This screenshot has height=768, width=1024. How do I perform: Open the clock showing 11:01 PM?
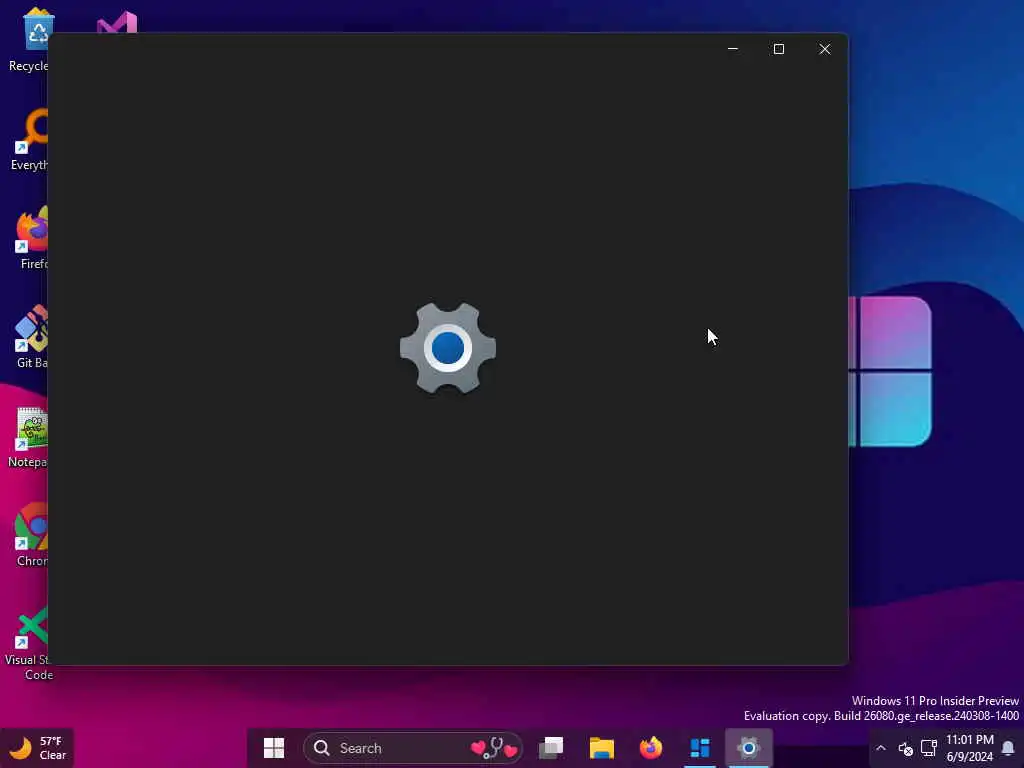click(970, 748)
